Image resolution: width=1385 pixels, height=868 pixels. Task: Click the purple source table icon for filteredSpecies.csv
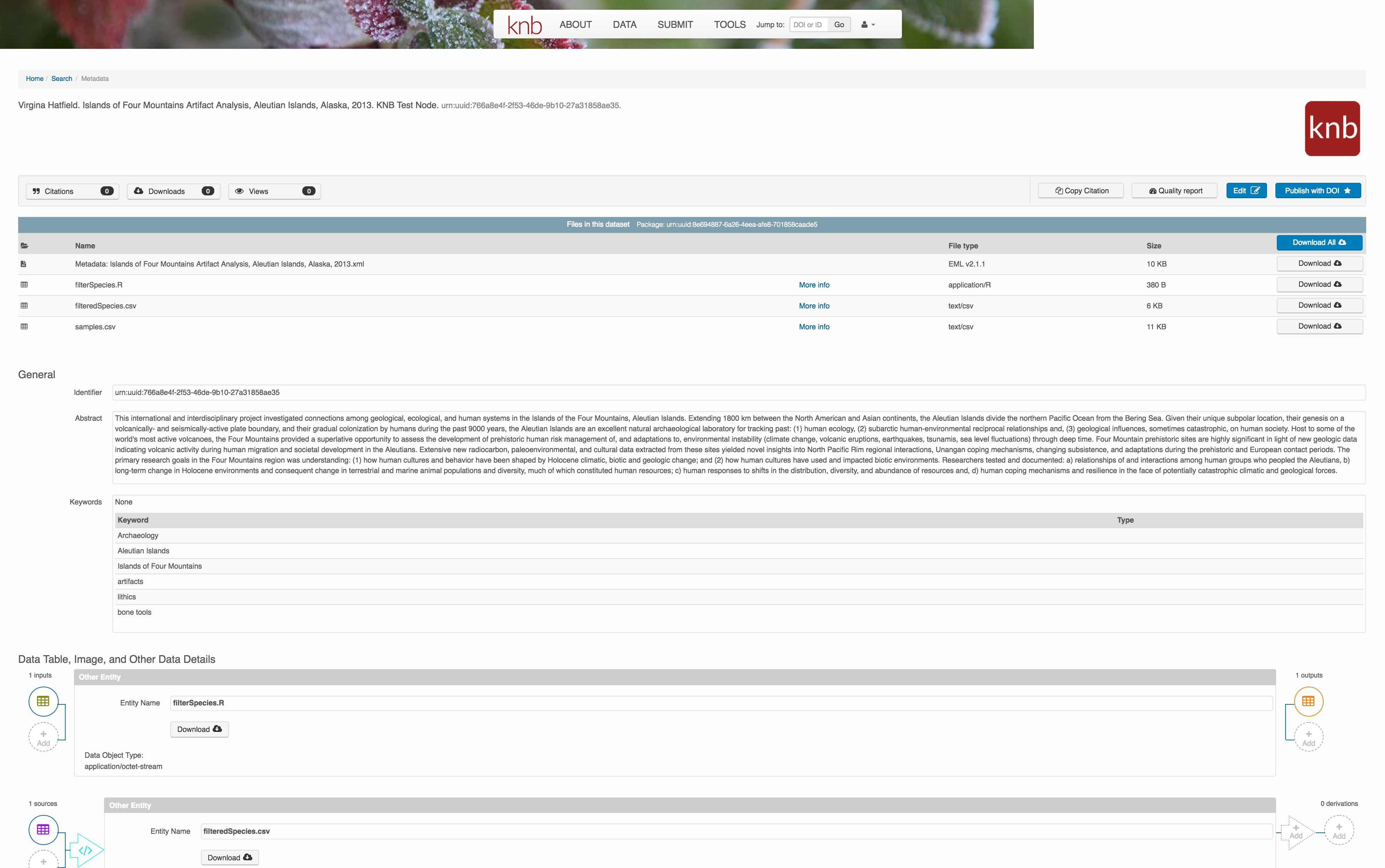[x=43, y=830]
